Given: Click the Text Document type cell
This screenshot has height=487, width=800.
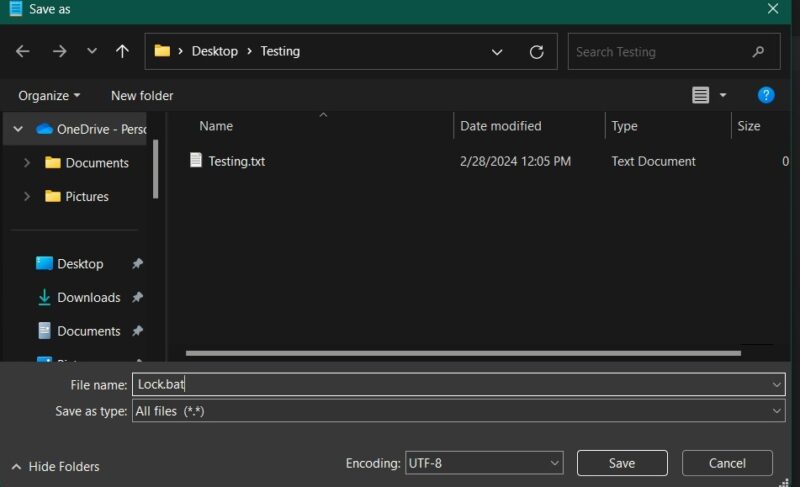Looking at the screenshot, I should tap(653, 161).
